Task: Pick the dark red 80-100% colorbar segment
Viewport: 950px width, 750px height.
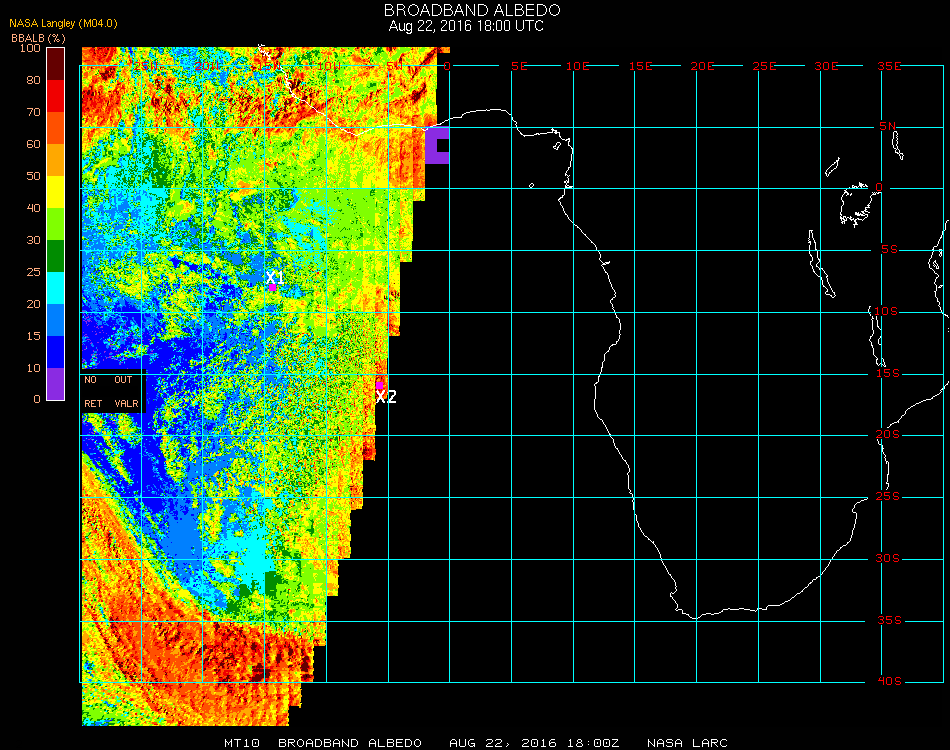Action: tap(56, 63)
